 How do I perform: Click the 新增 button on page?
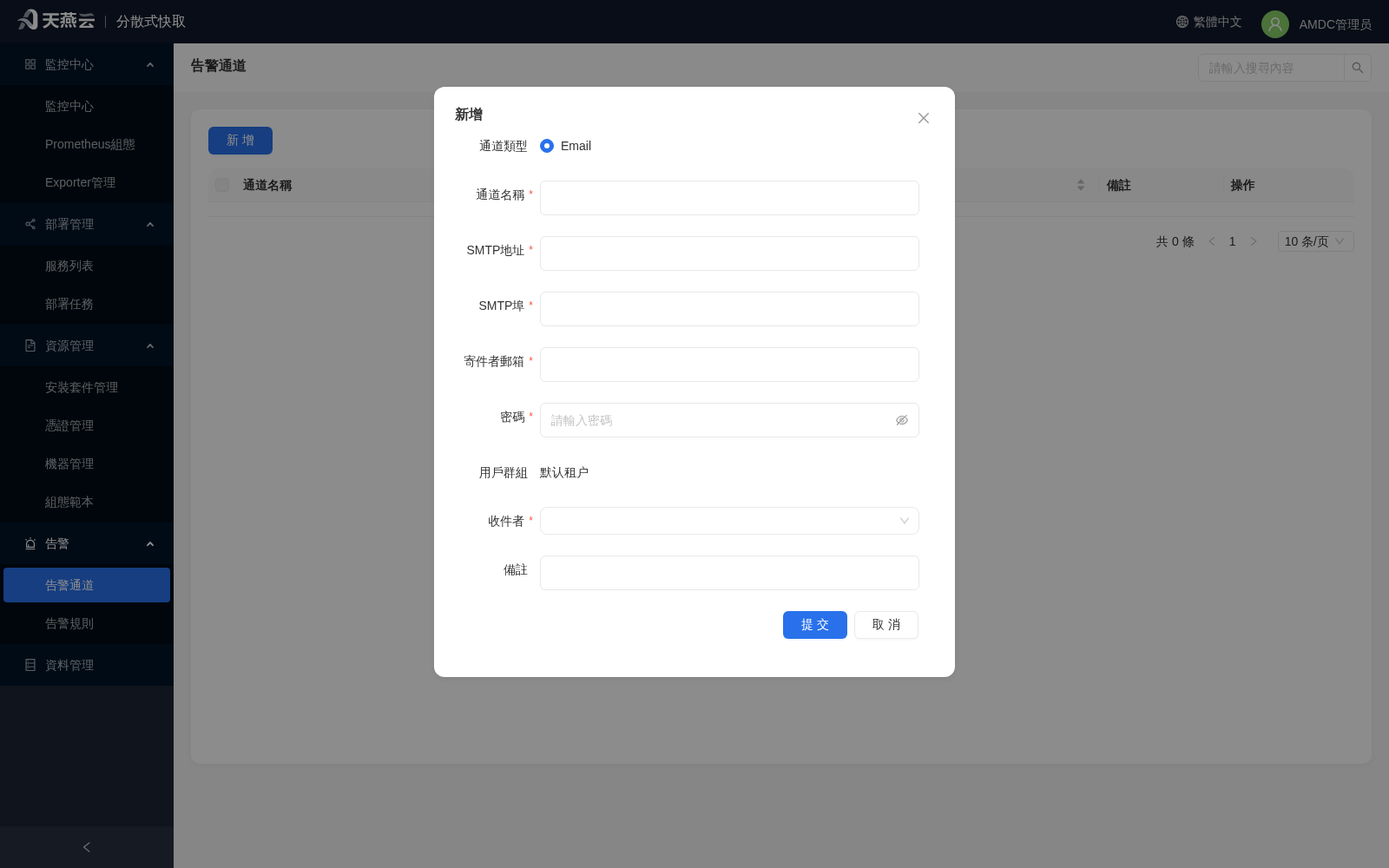coord(240,141)
